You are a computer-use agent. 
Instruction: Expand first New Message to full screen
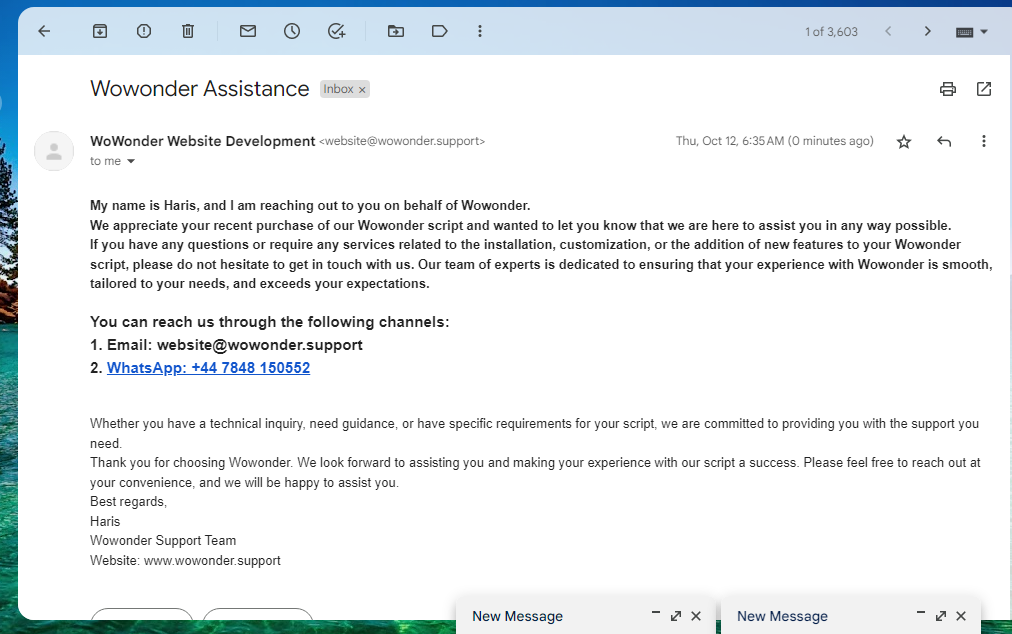tap(676, 616)
